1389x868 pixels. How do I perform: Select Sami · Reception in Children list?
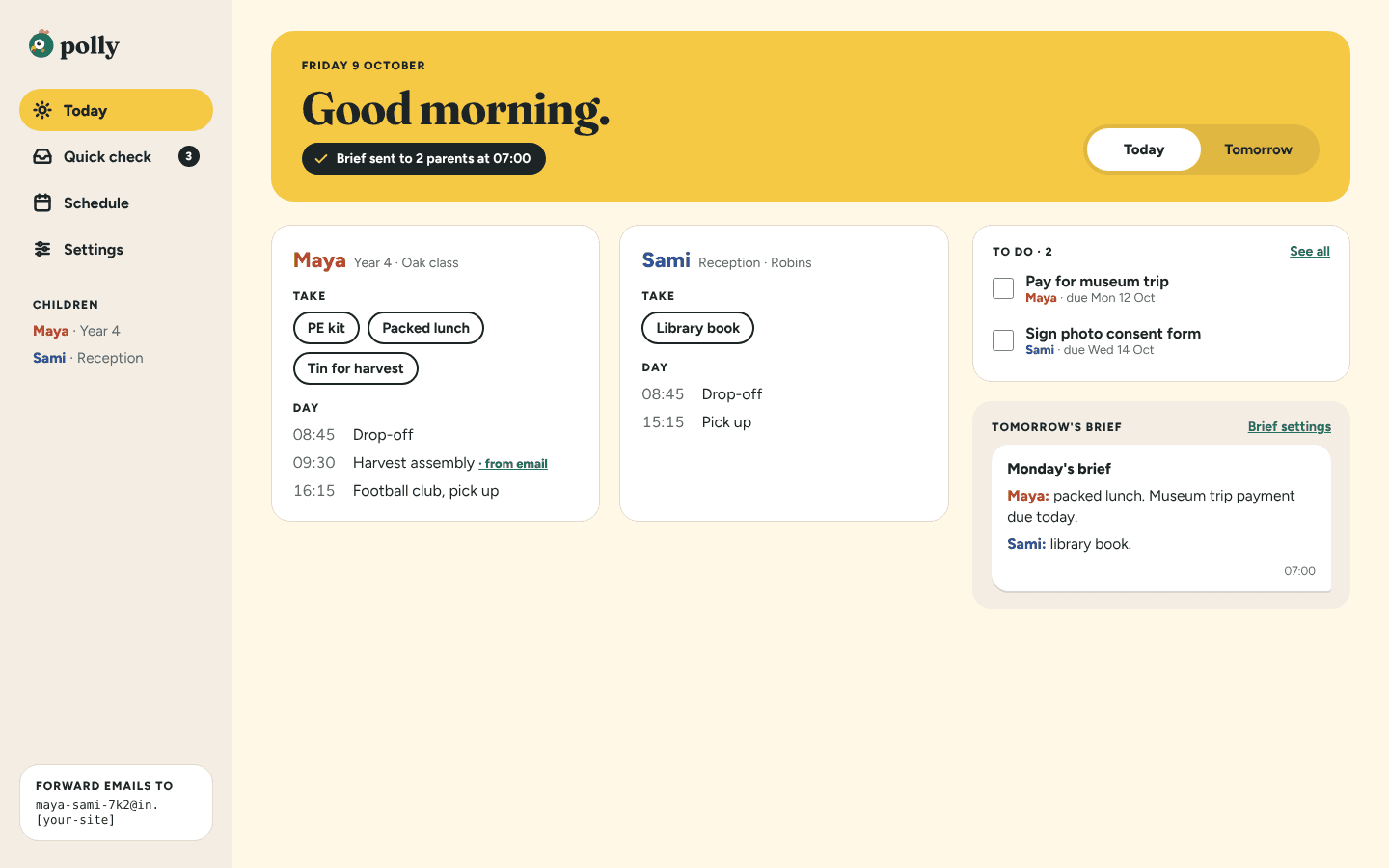[88, 358]
